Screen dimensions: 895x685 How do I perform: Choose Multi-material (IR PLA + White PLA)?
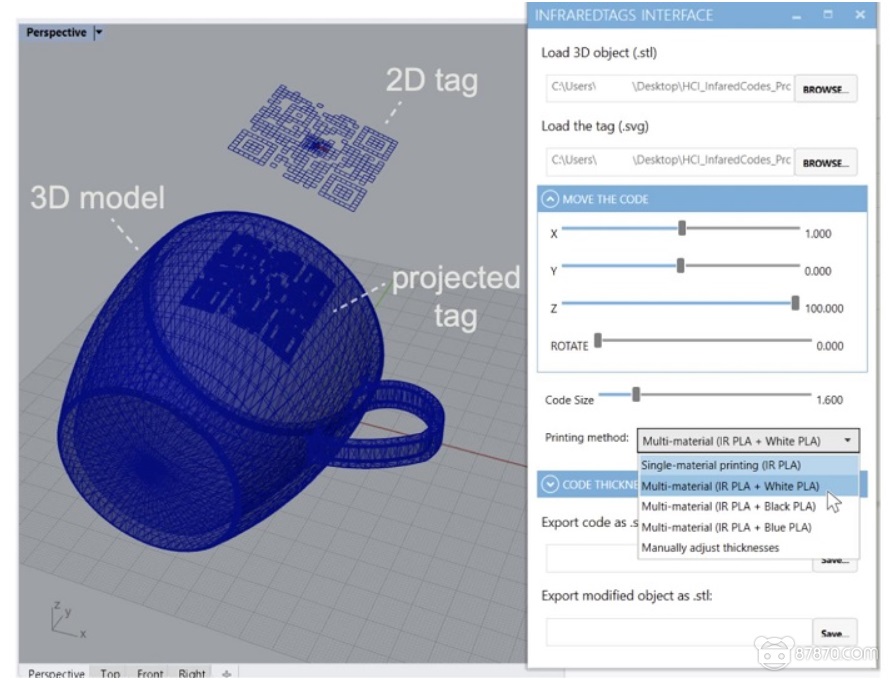point(730,486)
